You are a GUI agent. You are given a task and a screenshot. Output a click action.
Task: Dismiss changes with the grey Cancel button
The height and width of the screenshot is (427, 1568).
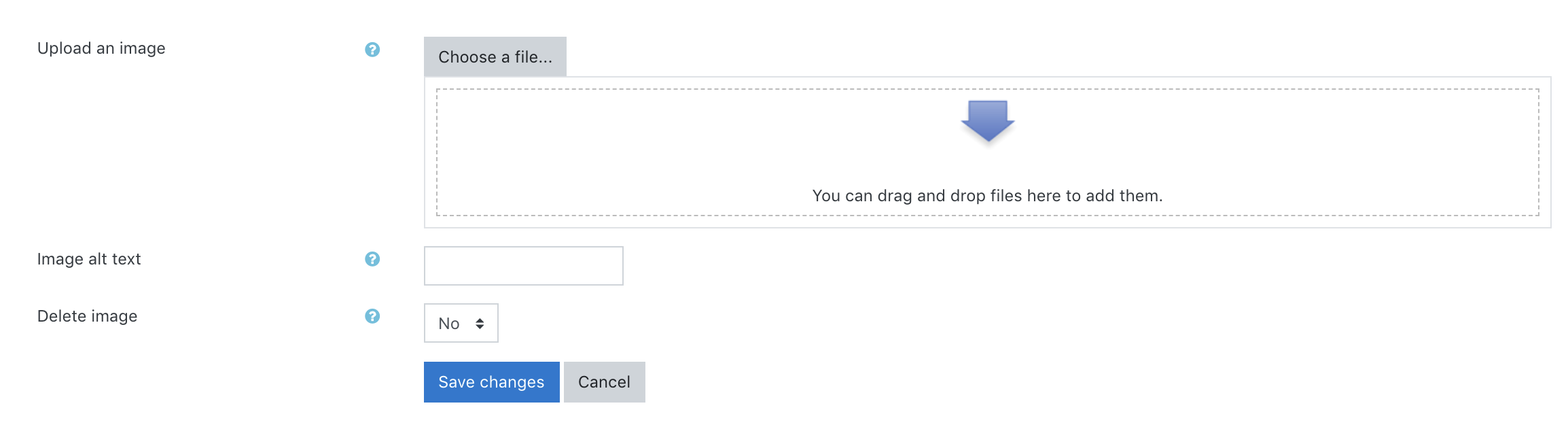[x=605, y=382]
